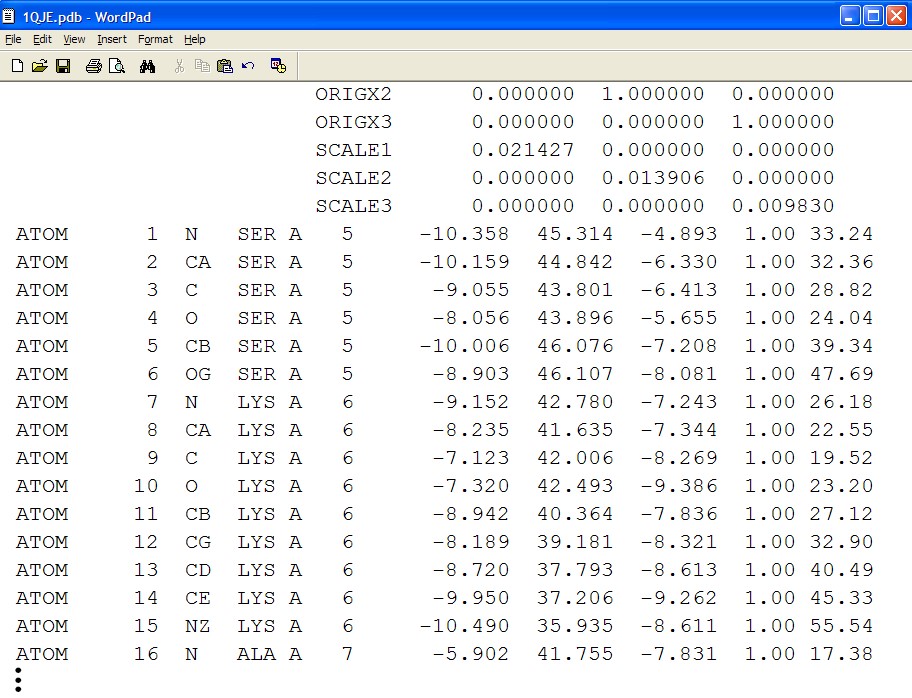
Task: Open the Format menu
Action: pos(155,39)
